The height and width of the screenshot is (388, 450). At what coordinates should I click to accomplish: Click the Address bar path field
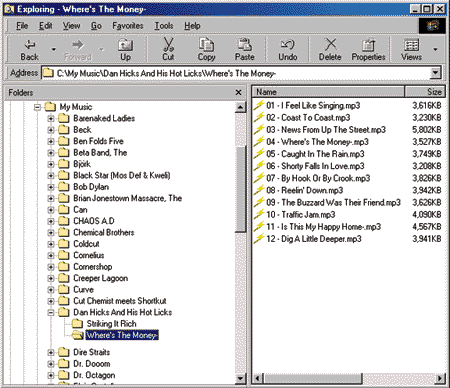click(236, 73)
